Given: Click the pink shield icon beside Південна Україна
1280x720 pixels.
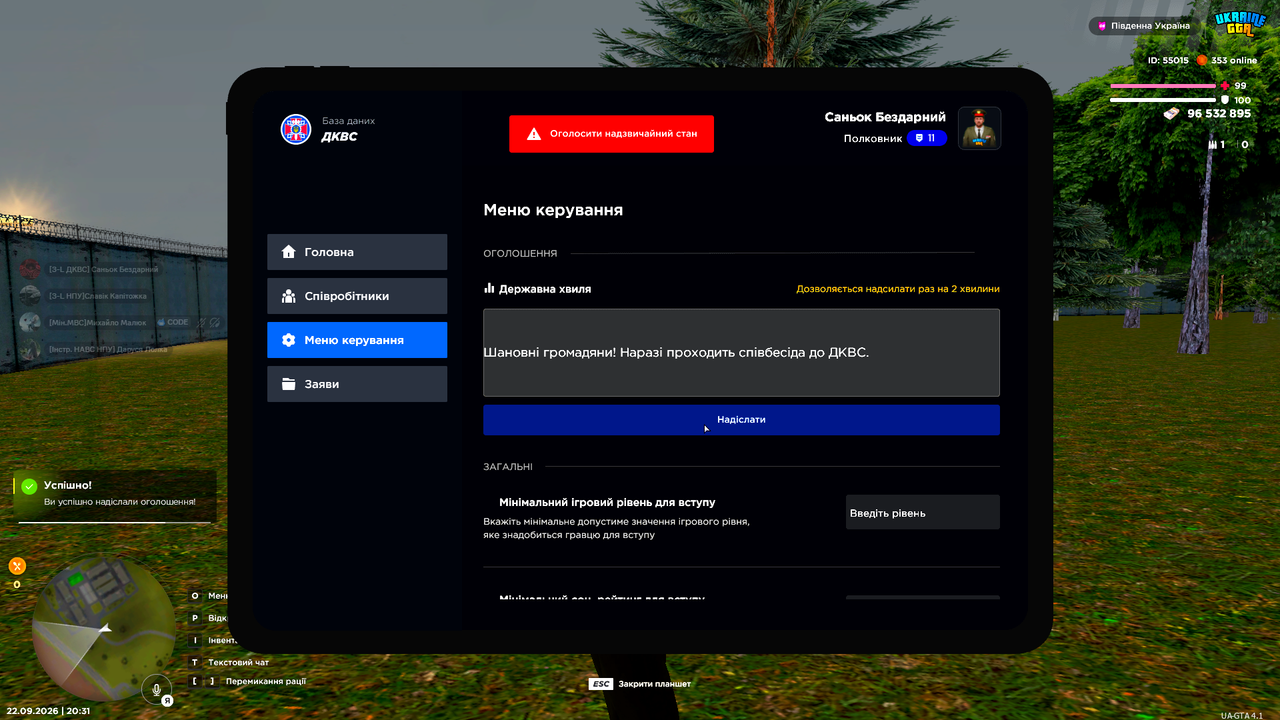Looking at the screenshot, I should [x=1102, y=26].
